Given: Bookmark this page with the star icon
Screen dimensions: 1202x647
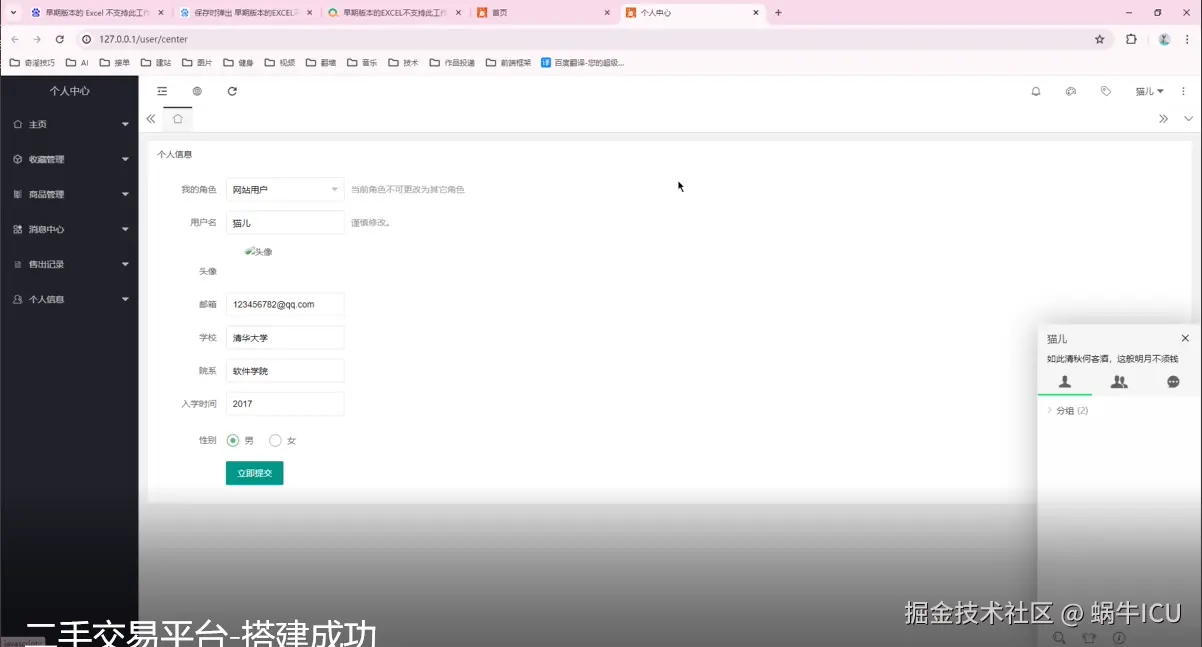Looking at the screenshot, I should [1100, 39].
